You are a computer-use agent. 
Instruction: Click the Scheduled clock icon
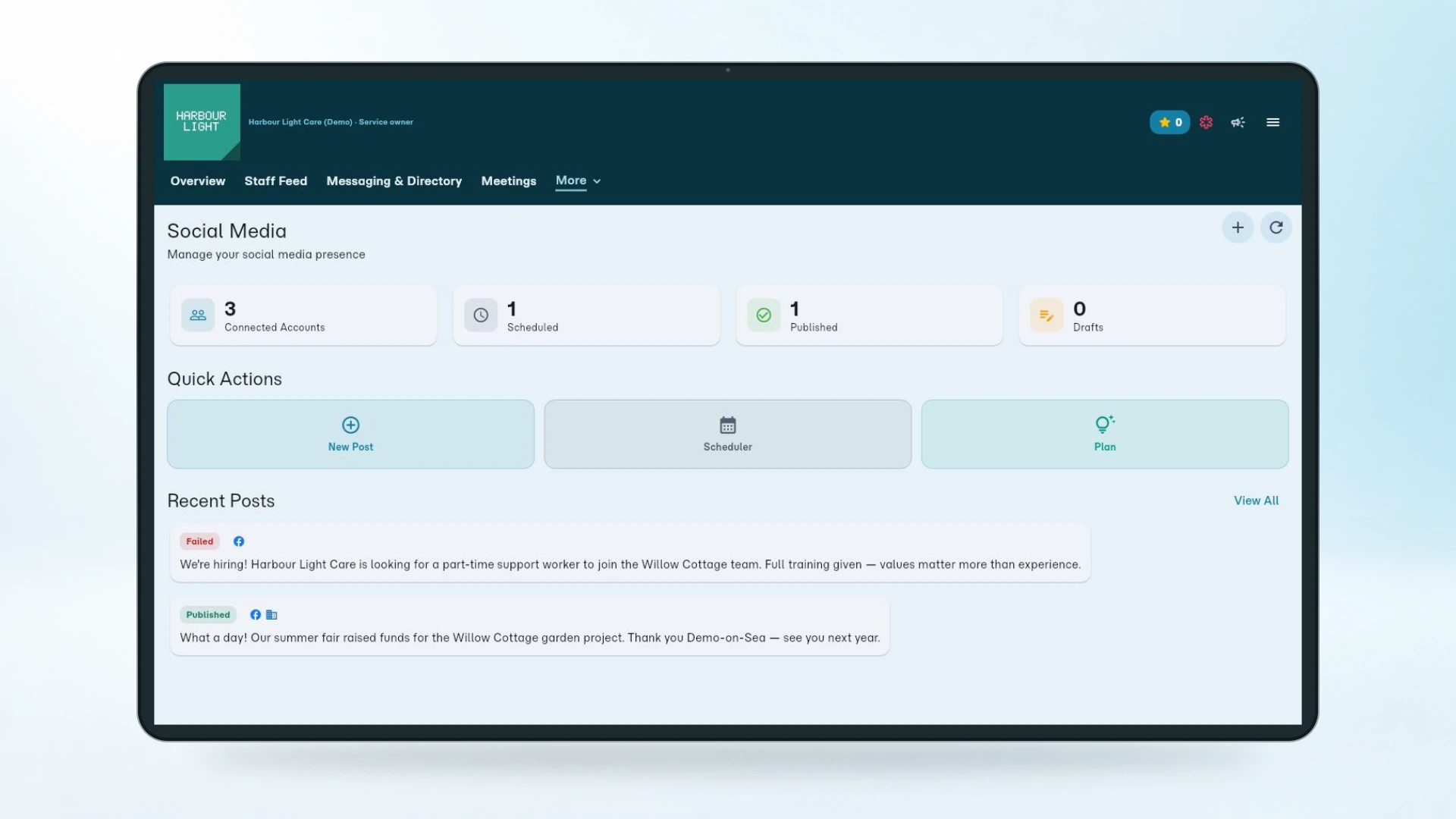tap(481, 315)
